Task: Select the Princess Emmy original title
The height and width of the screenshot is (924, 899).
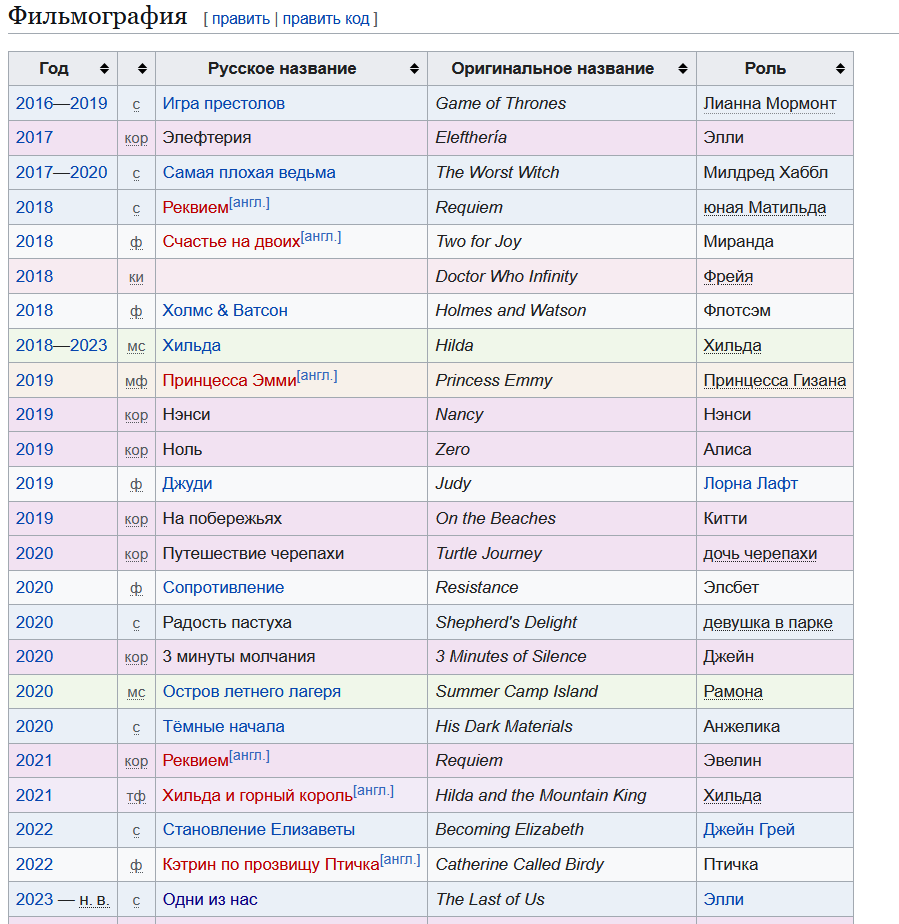Action: tap(494, 381)
